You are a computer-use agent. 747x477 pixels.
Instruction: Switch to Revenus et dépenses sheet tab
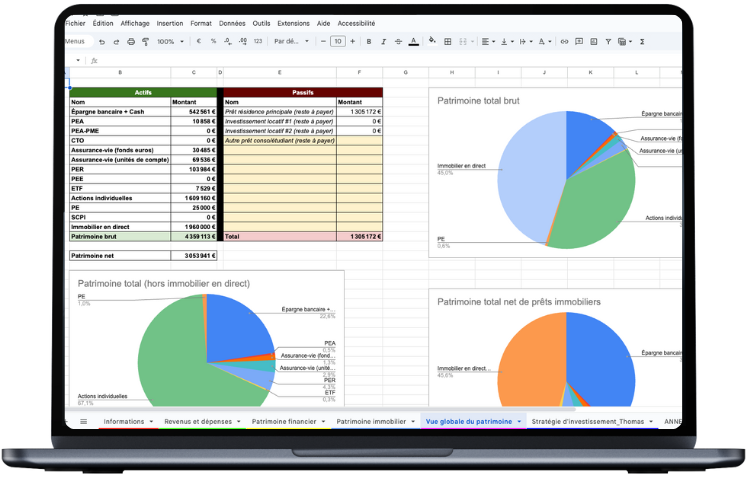(198, 421)
